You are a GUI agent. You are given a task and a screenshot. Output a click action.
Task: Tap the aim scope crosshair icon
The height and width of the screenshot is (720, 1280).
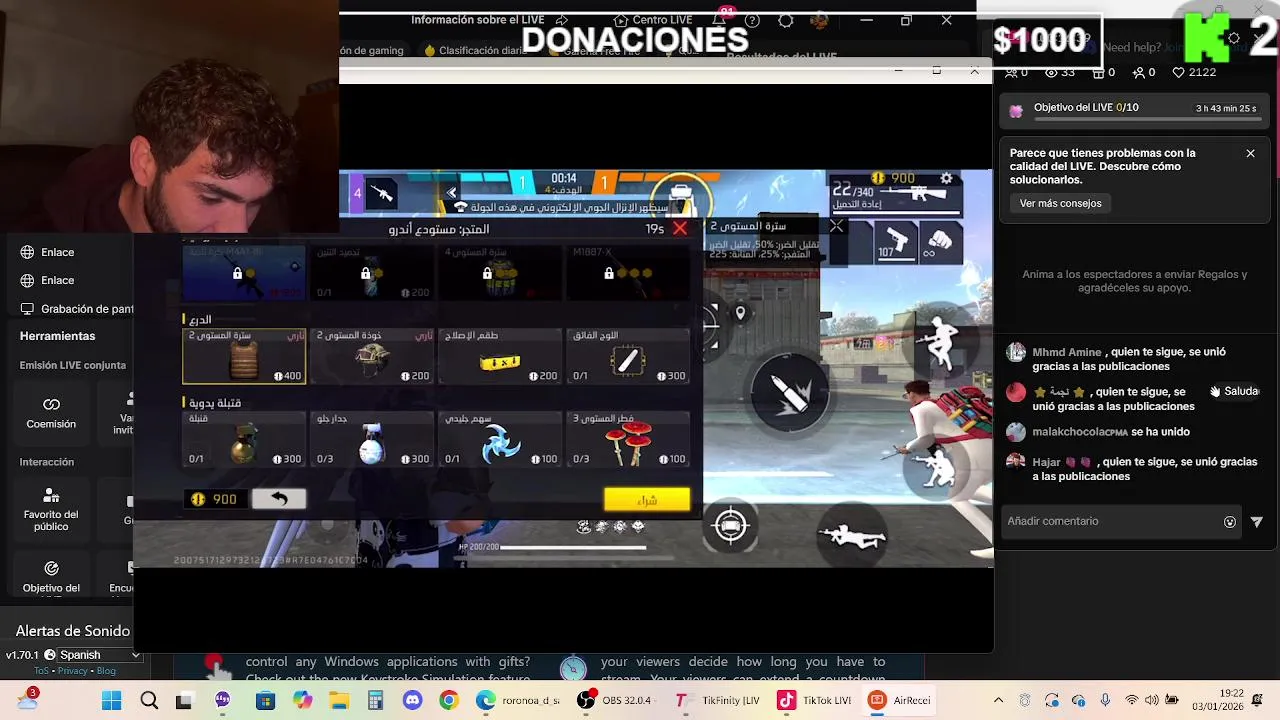(731, 526)
